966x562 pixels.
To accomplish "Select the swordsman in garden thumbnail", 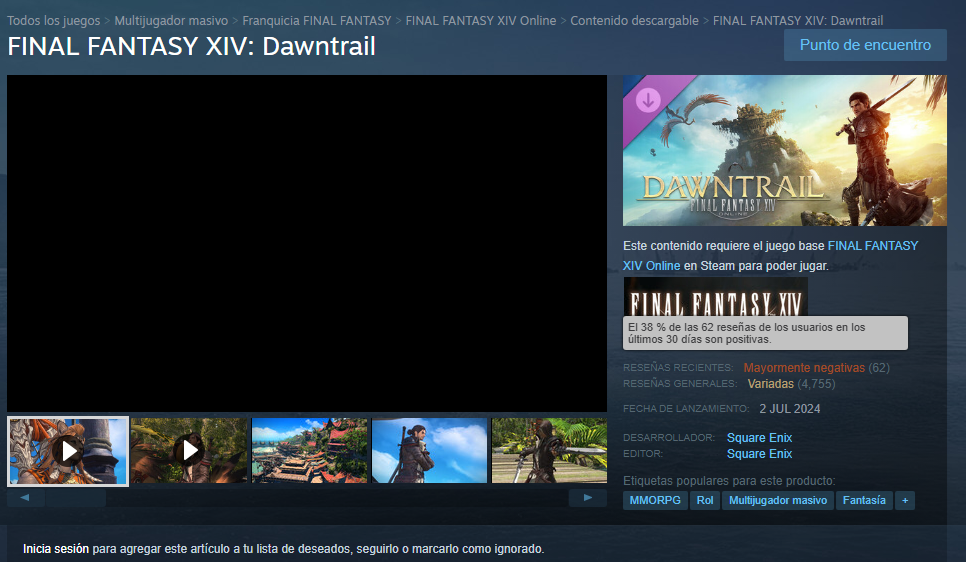I will (550, 450).
